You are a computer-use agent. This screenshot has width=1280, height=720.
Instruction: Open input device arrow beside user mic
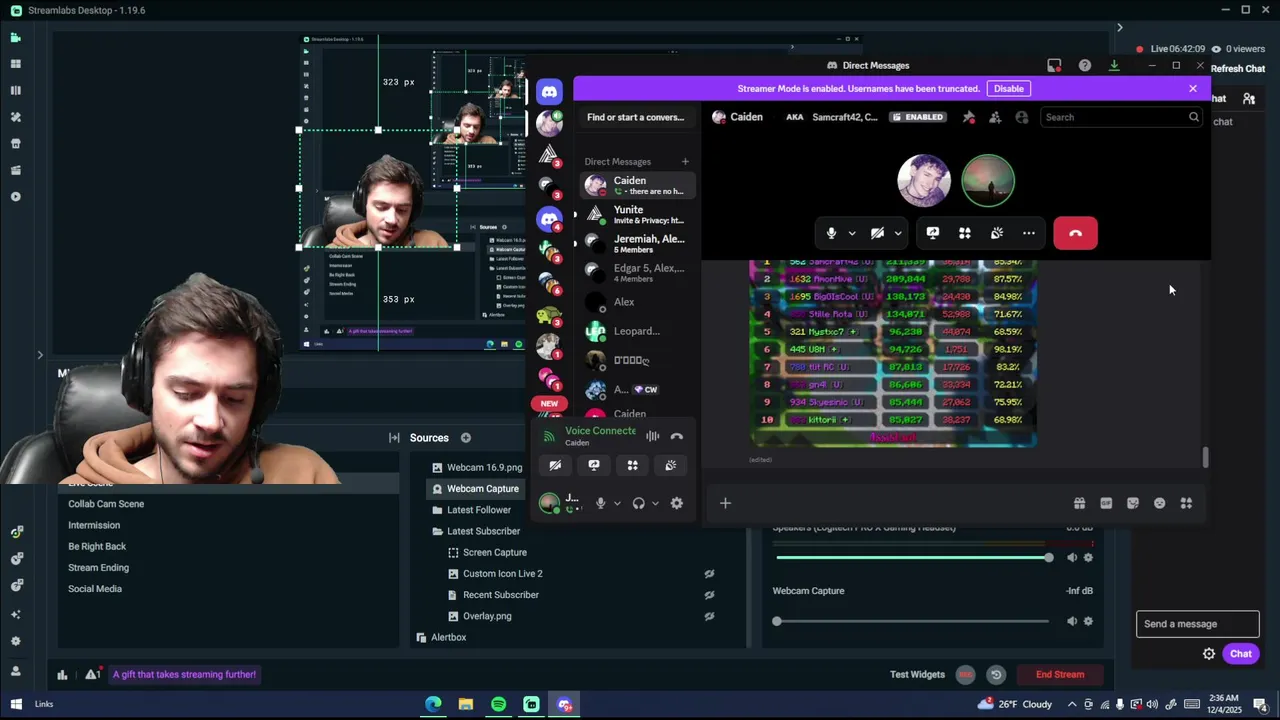coord(617,503)
